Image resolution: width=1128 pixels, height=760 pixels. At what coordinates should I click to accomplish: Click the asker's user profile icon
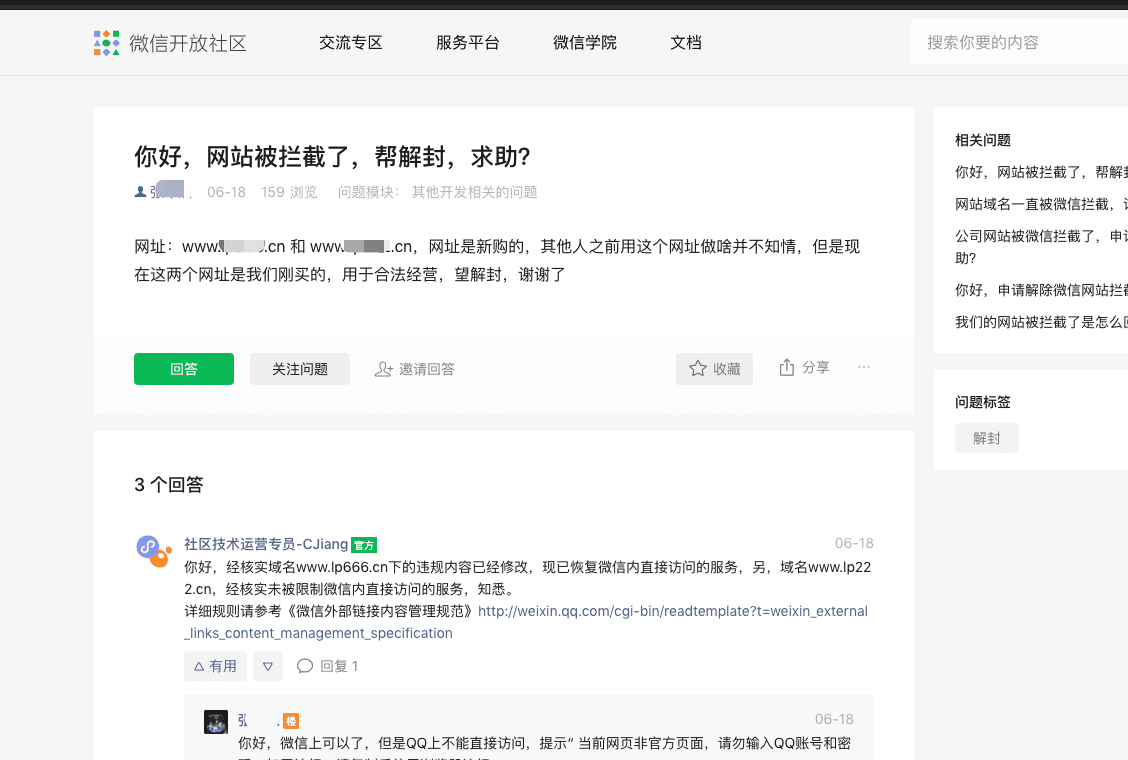[140, 192]
